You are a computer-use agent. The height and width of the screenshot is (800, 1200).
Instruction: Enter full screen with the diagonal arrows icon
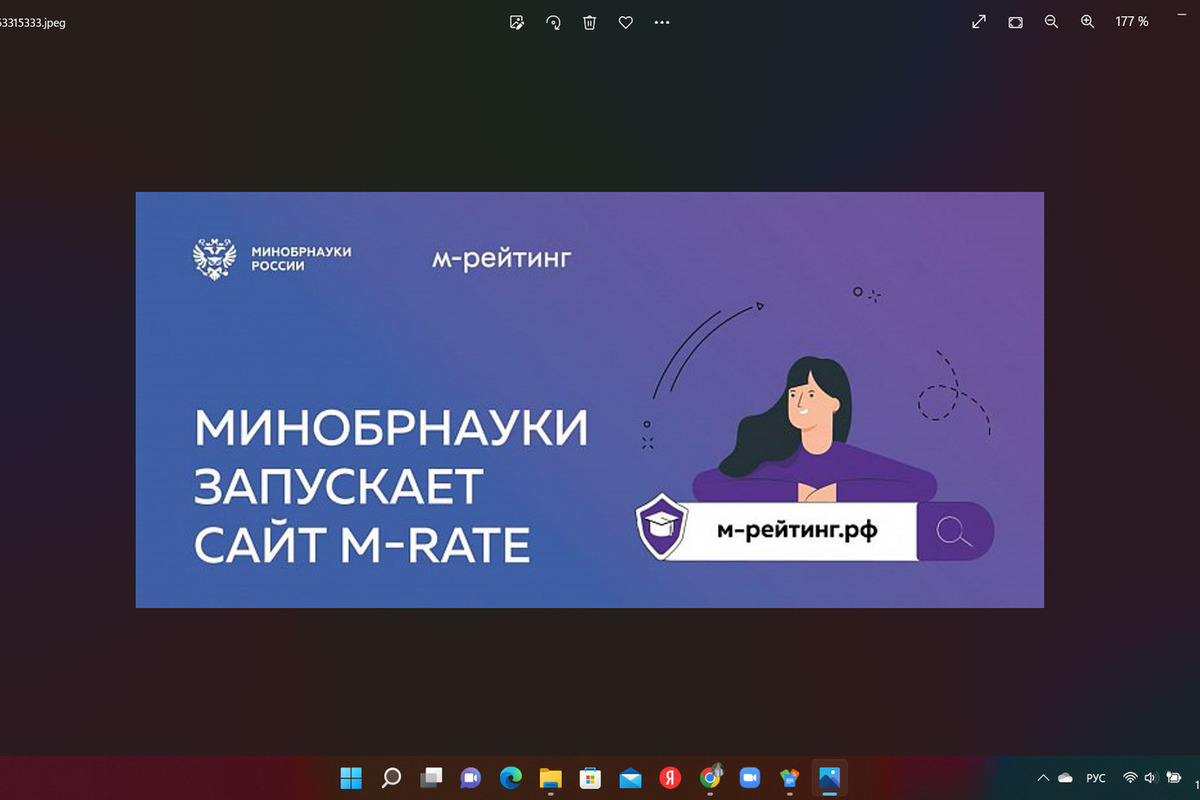[x=979, y=22]
